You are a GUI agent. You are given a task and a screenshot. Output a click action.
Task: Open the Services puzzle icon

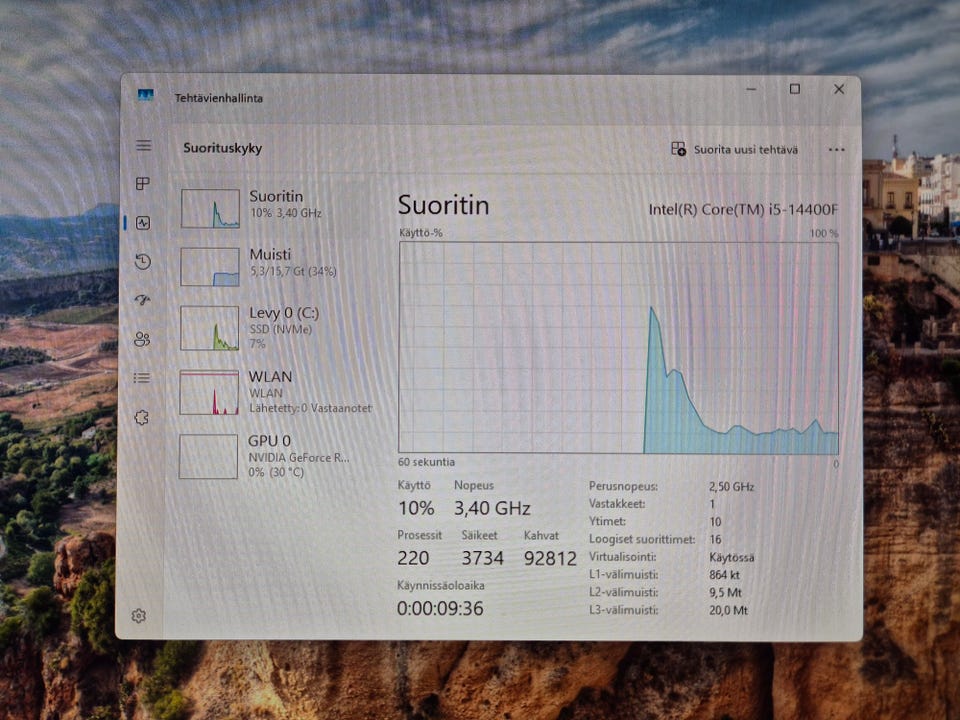141,418
